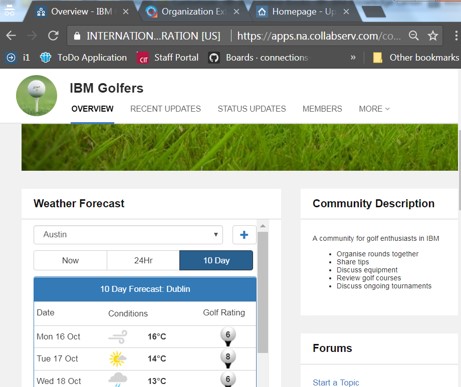
Task: Open the i1 bookmark
Action: tap(18, 58)
